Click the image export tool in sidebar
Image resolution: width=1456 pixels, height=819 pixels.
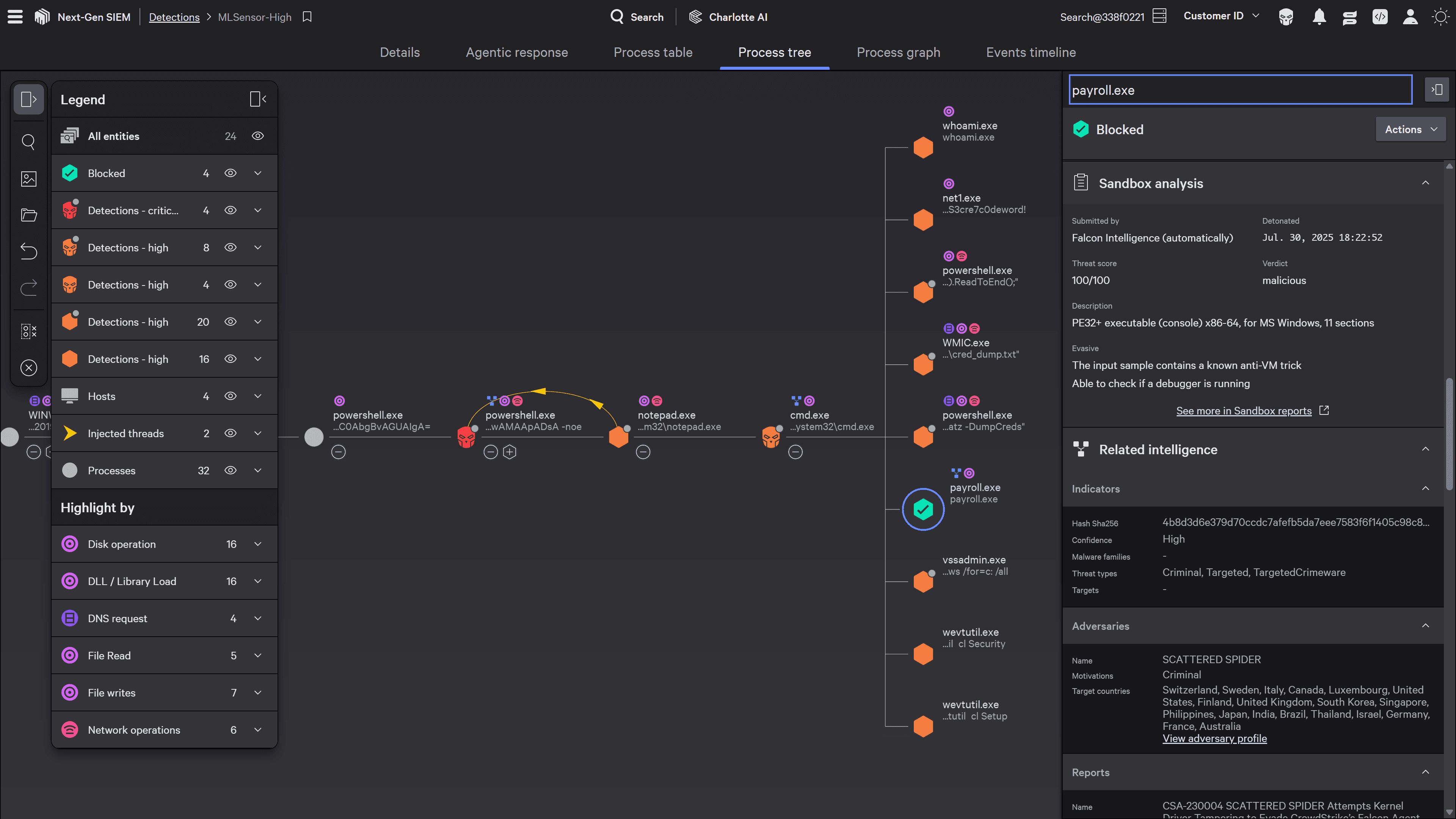[x=29, y=179]
